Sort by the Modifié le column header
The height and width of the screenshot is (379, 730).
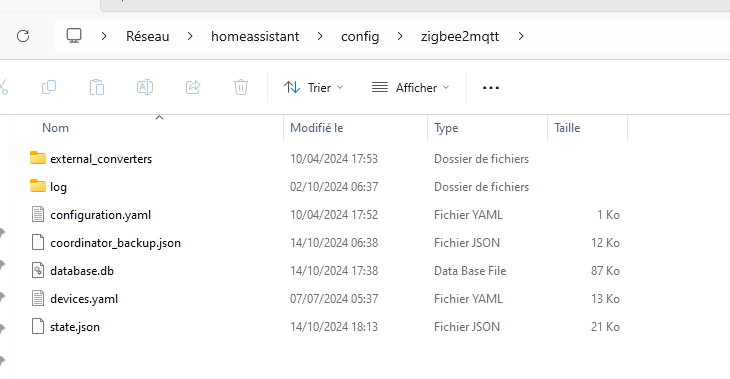(317, 128)
